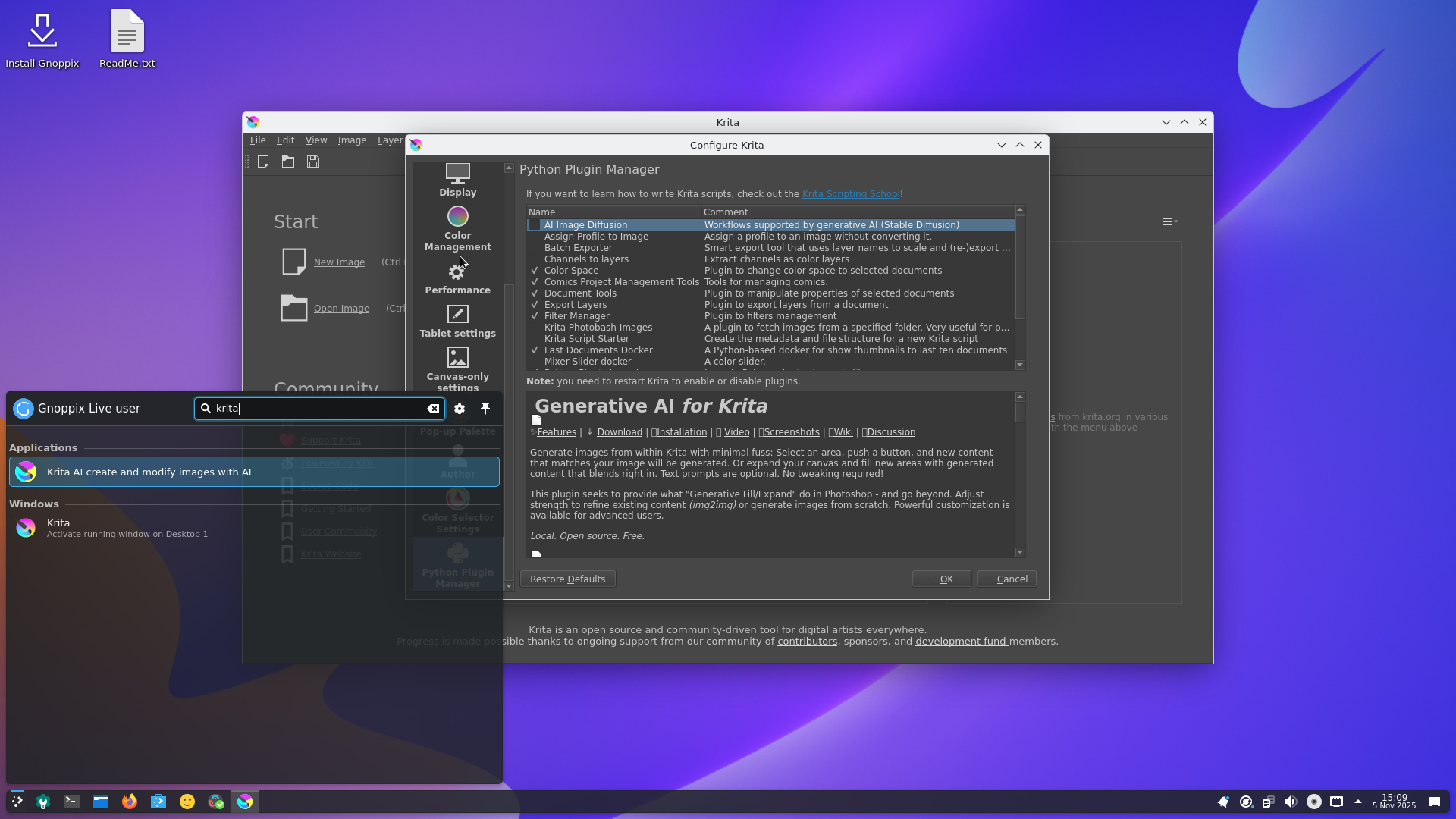This screenshot has height=819, width=1456.
Task: Activate running Krita window result
Action: (254, 528)
